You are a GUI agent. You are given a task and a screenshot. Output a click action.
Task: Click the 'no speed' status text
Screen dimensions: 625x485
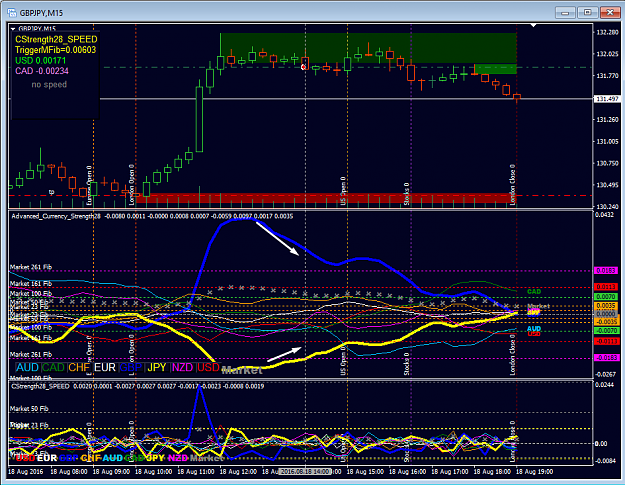click(x=49, y=84)
